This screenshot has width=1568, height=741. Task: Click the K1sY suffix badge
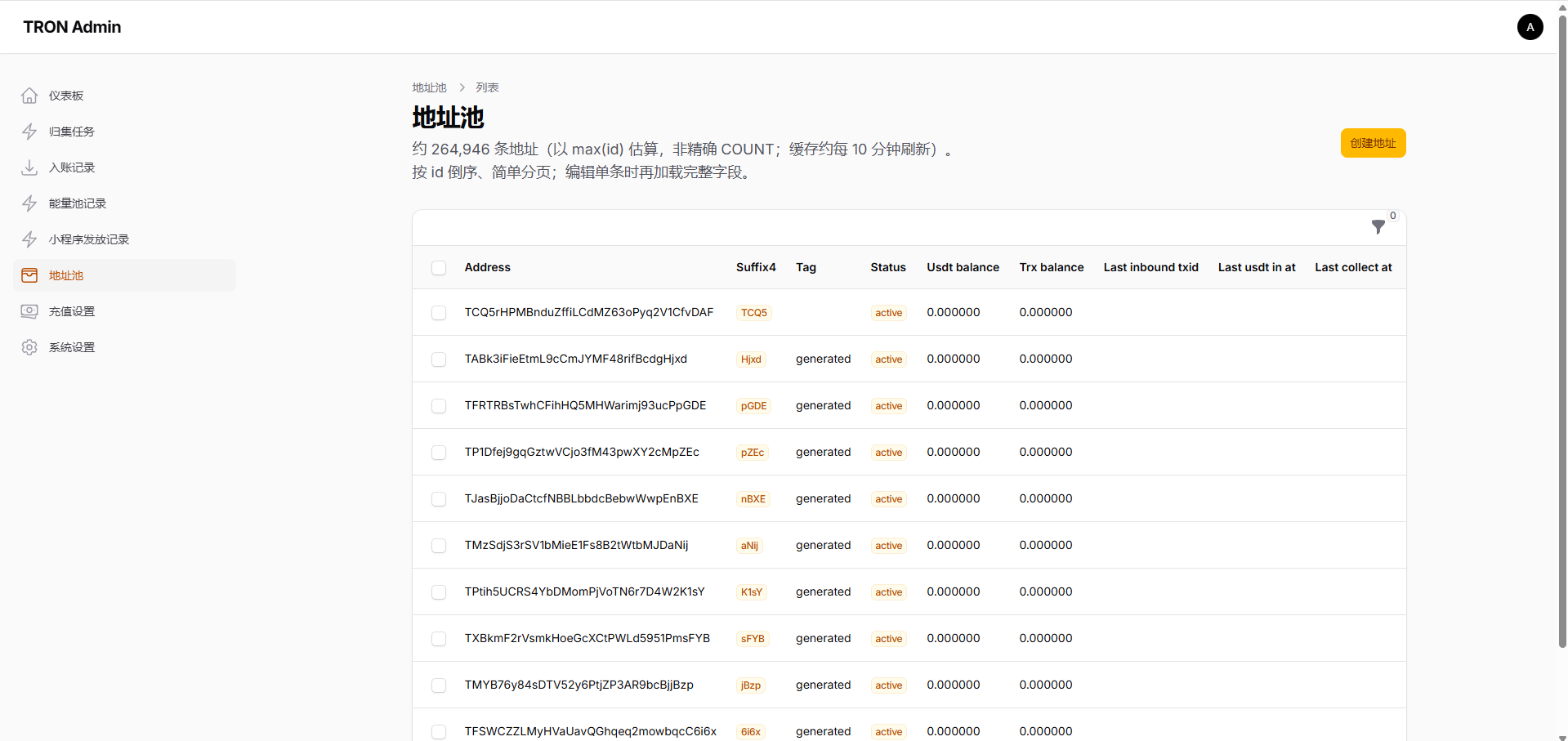tap(752, 592)
